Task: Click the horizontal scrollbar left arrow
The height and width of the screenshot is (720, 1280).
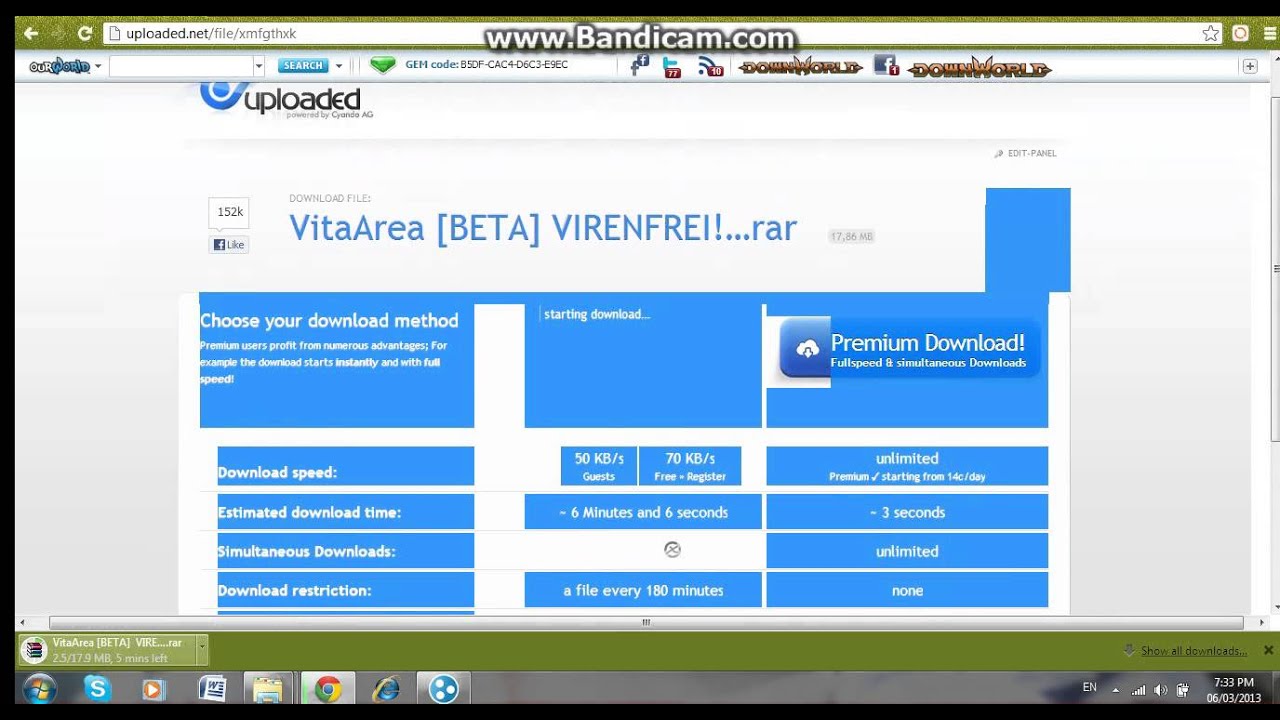Action: (23, 622)
